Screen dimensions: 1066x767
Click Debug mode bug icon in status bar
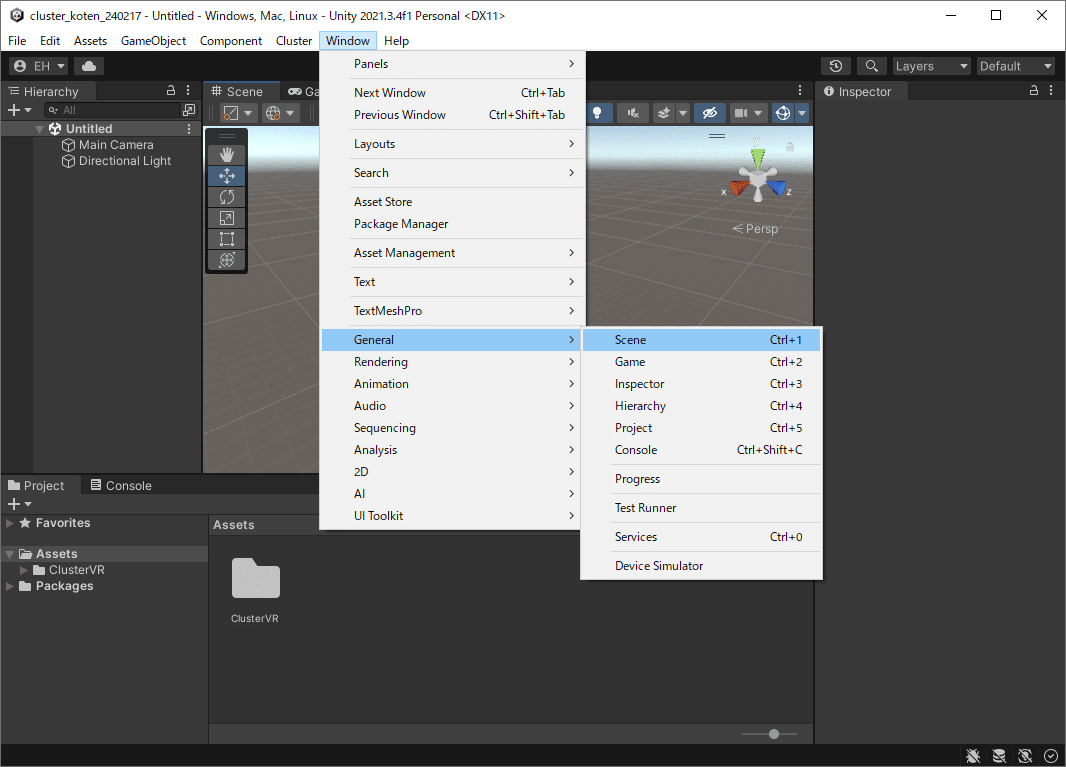pyautogui.click(x=973, y=755)
